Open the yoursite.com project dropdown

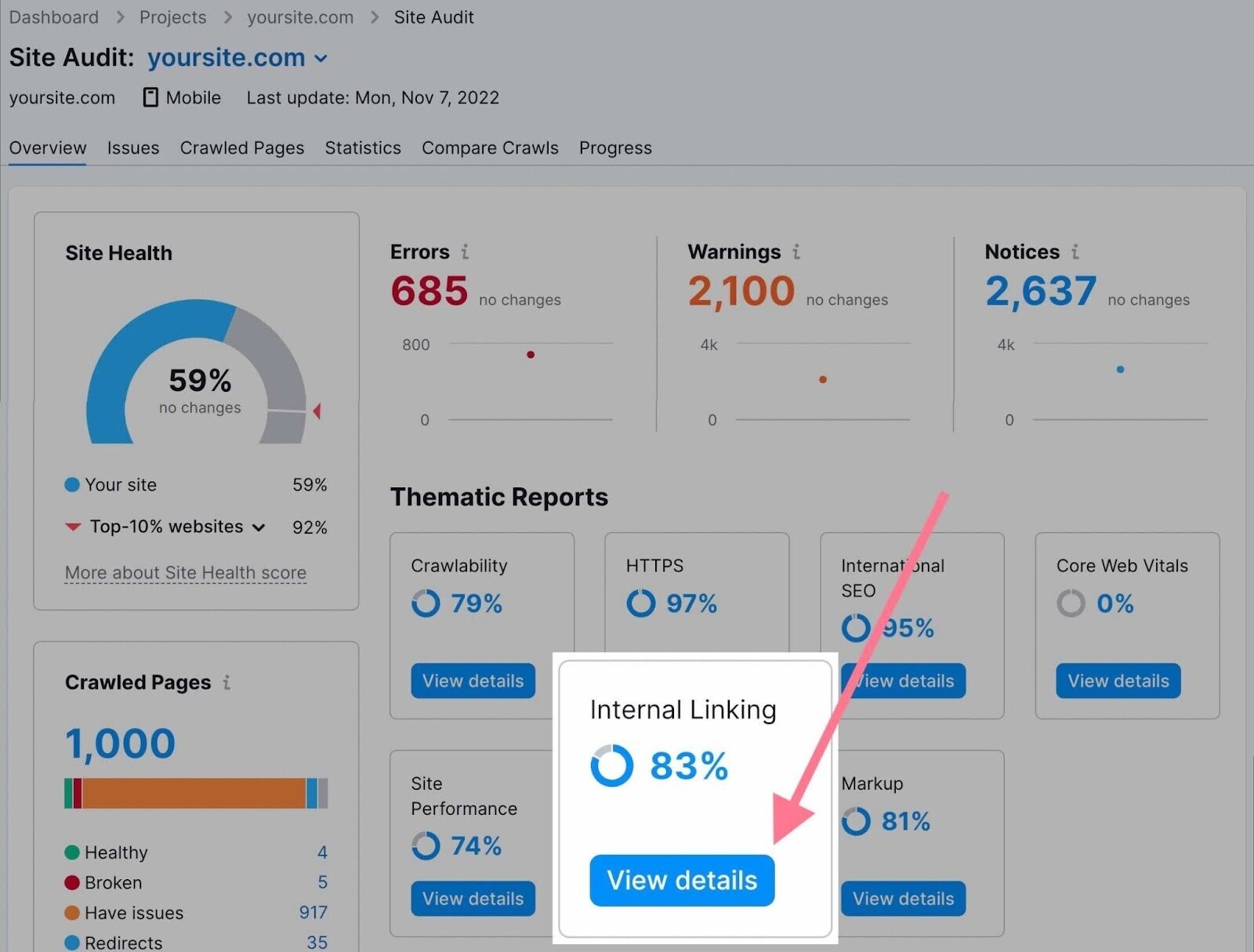click(x=321, y=58)
